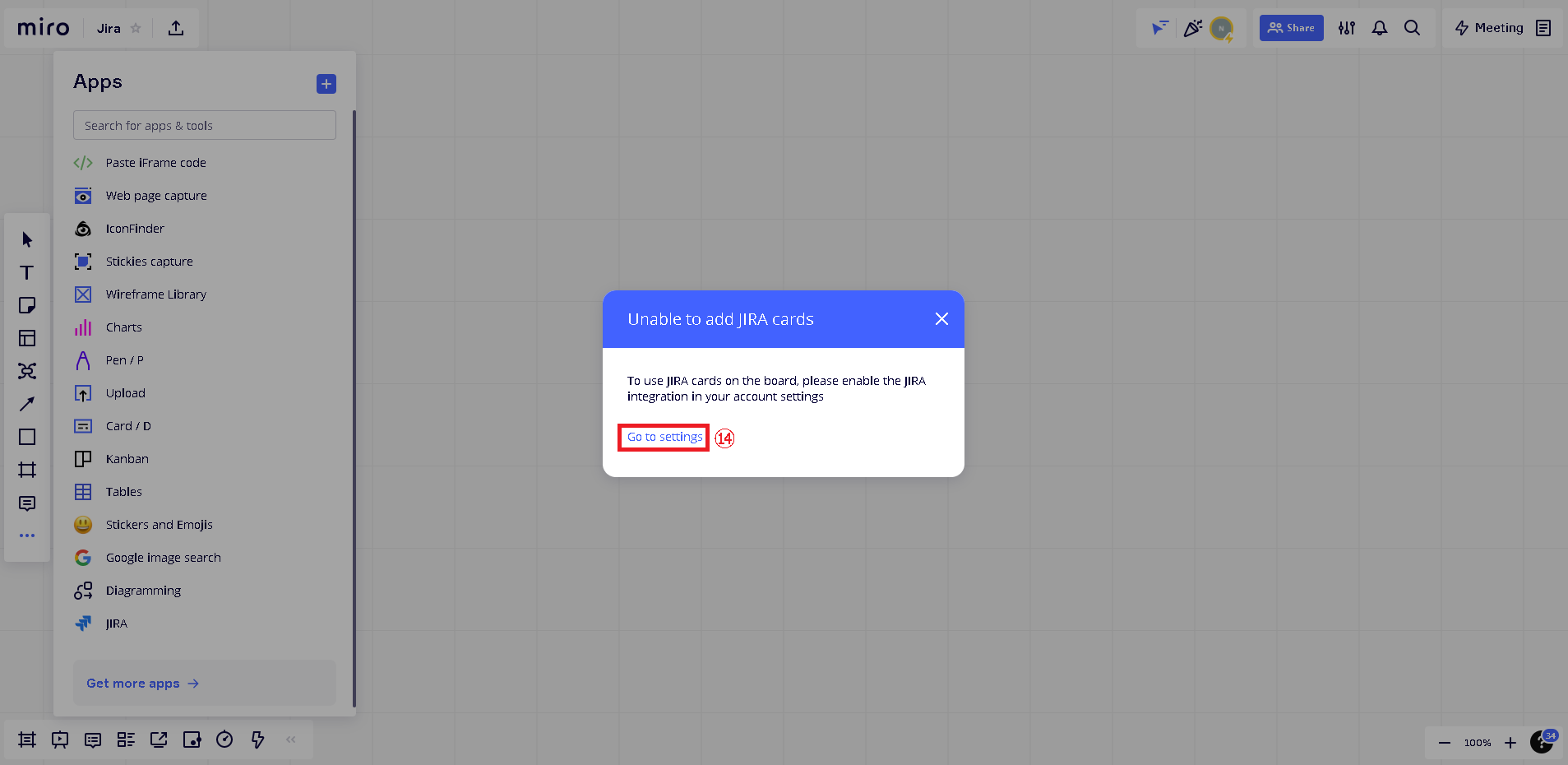Click the Search for apps & tools field
The height and width of the screenshot is (765, 1568).
click(204, 126)
